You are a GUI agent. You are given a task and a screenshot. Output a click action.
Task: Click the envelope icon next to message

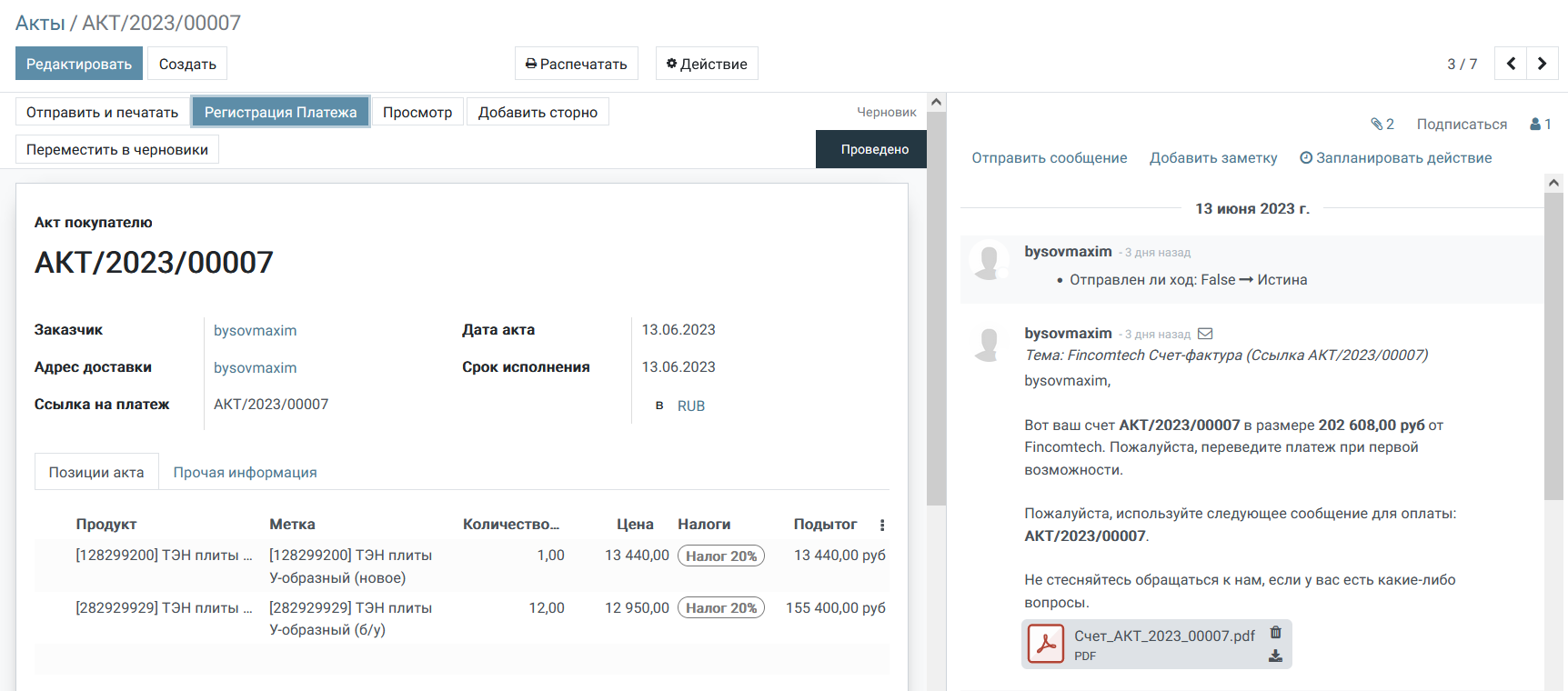tap(1205, 334)
